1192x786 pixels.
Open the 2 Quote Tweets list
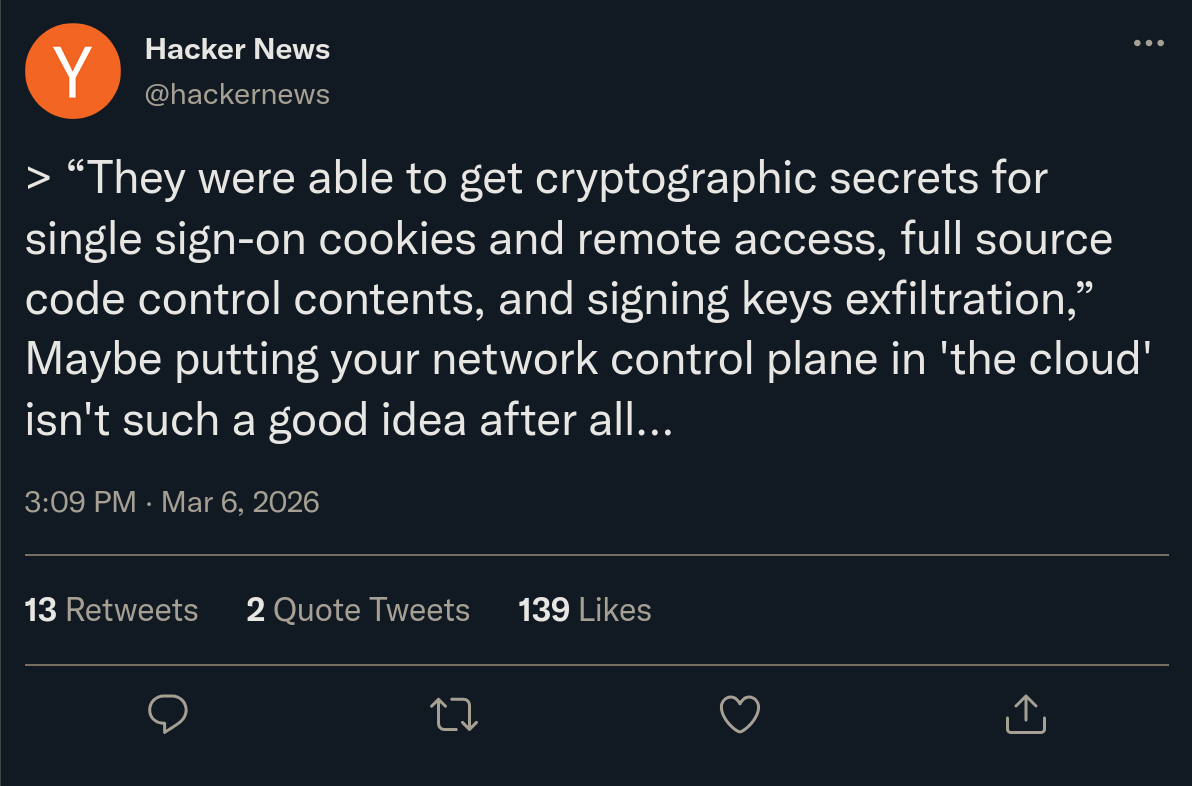[358, 610]
